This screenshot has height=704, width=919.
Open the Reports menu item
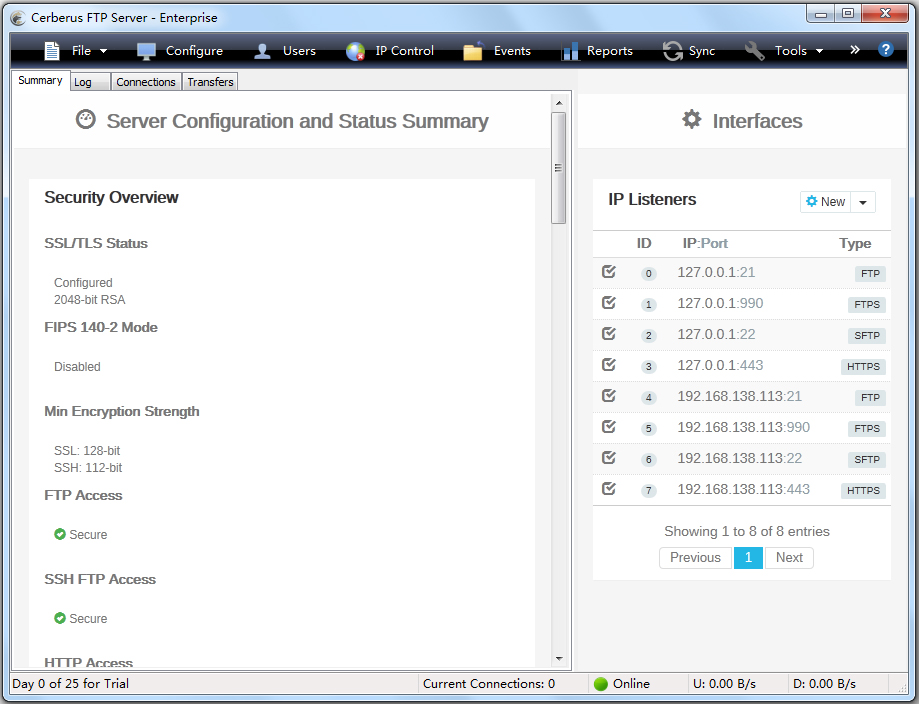[610, 51]
